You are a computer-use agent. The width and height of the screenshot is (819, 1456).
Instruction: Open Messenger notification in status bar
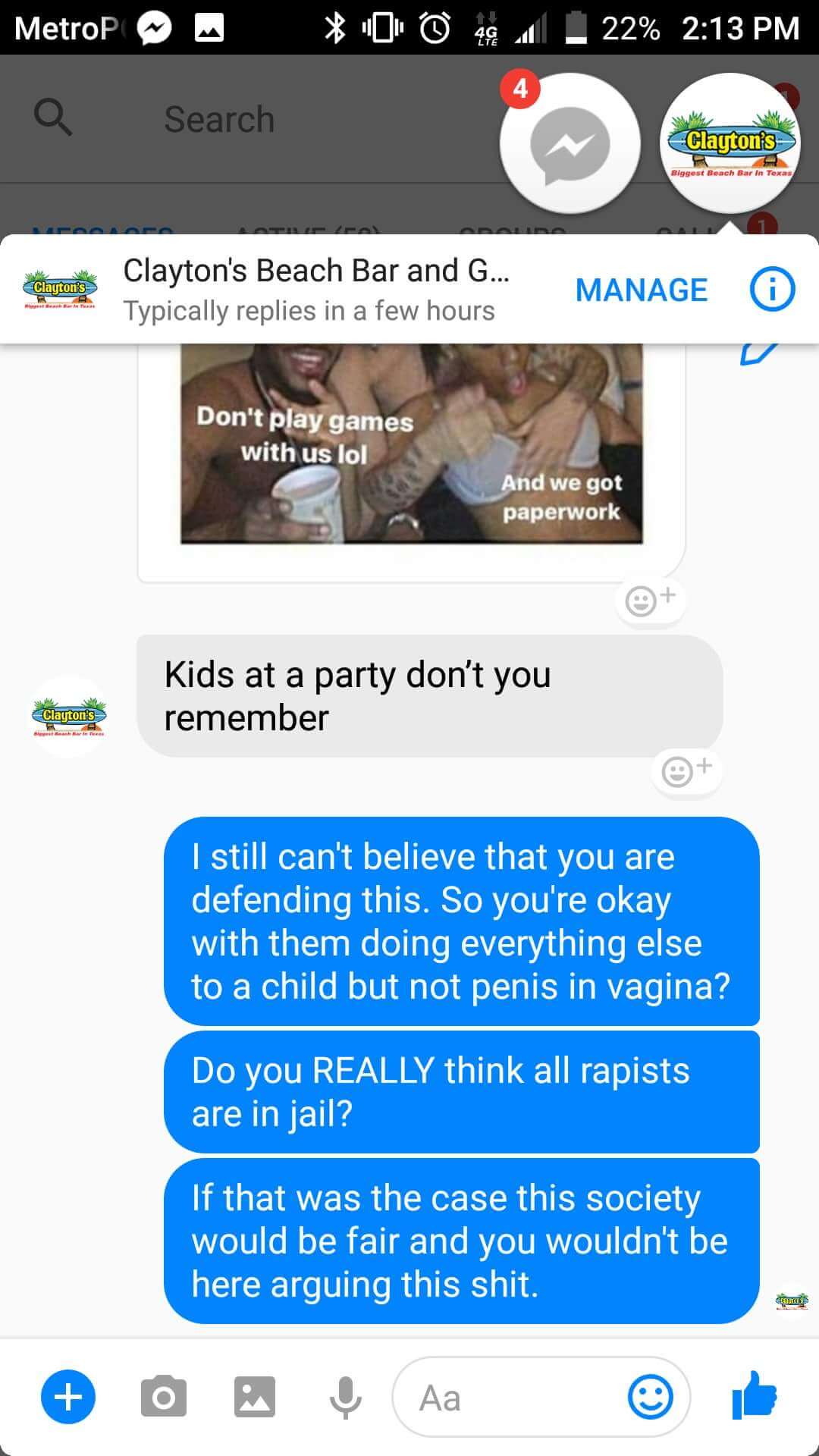155,28
